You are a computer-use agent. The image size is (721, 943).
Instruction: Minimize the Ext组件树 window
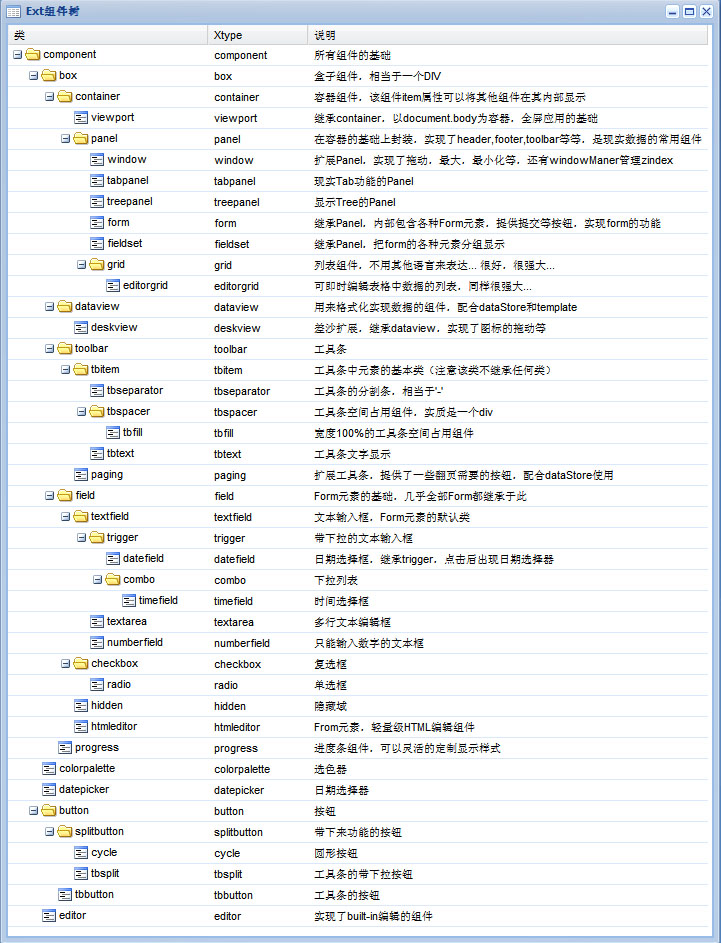pyautogui.click(x=673, y=11)
